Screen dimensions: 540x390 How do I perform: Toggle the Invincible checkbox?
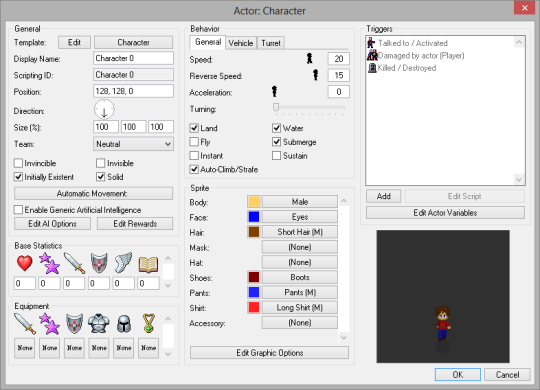click(x=19, y=163)
